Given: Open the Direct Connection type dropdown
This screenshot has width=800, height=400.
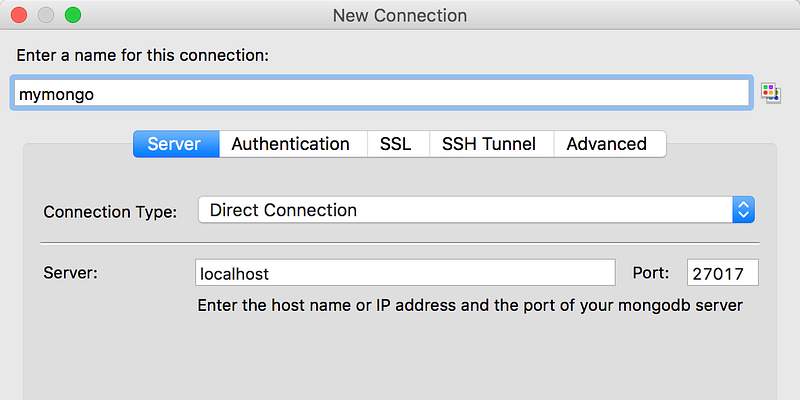Looking at the screenshot, I should coord(476,210).
